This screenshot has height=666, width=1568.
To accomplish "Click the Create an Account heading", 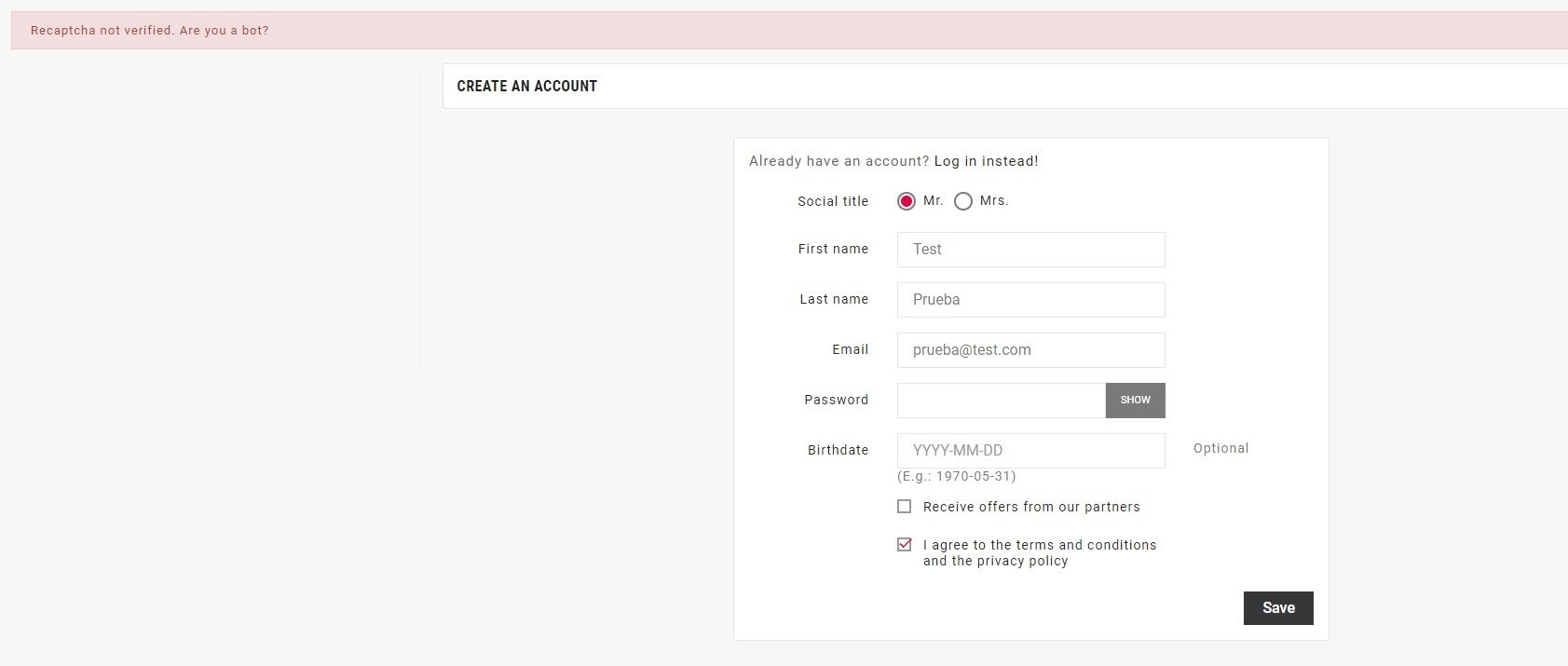I will coord(526,86).
